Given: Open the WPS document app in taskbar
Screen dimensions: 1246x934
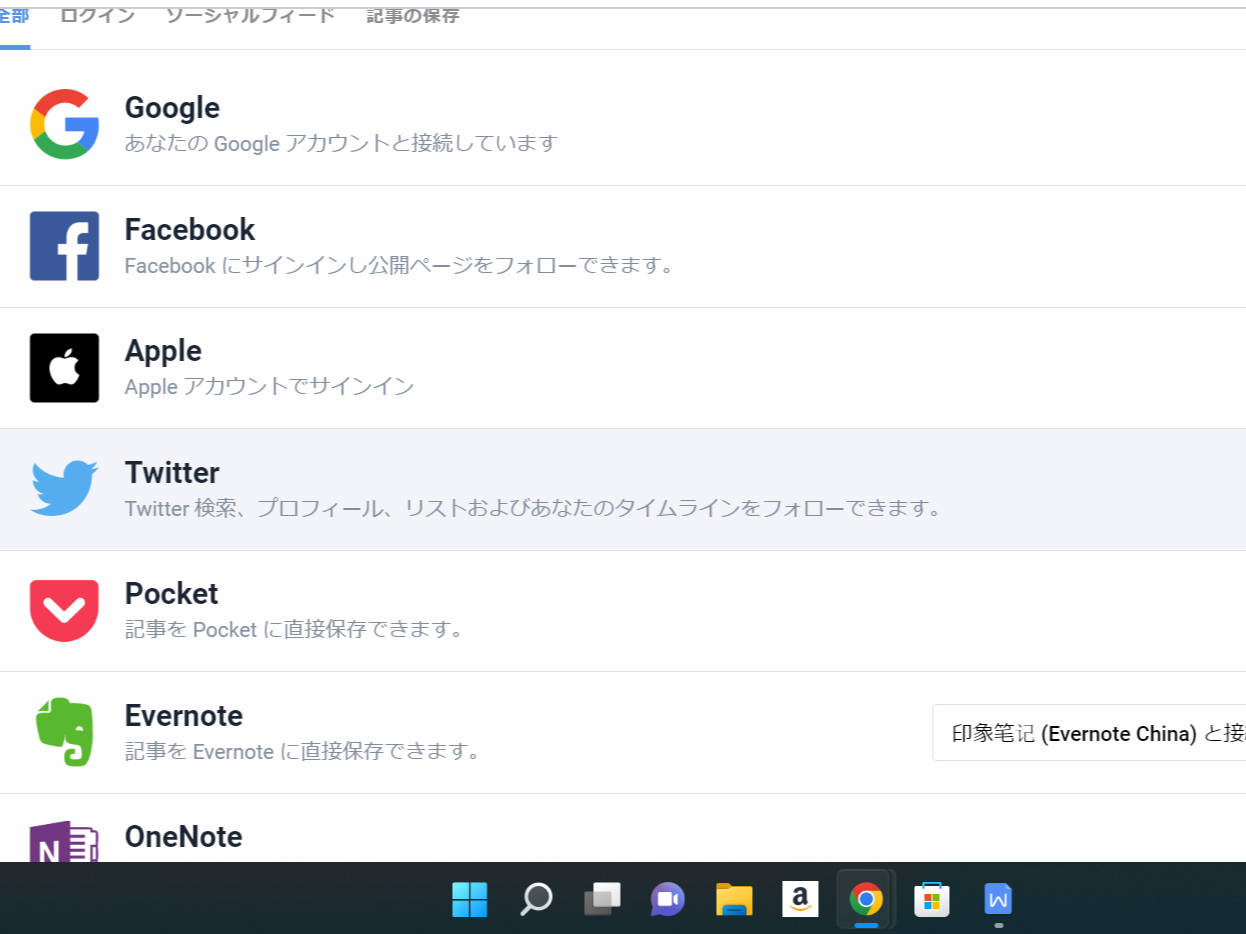Looking at the screenshot, I should [x=998, y=899].
